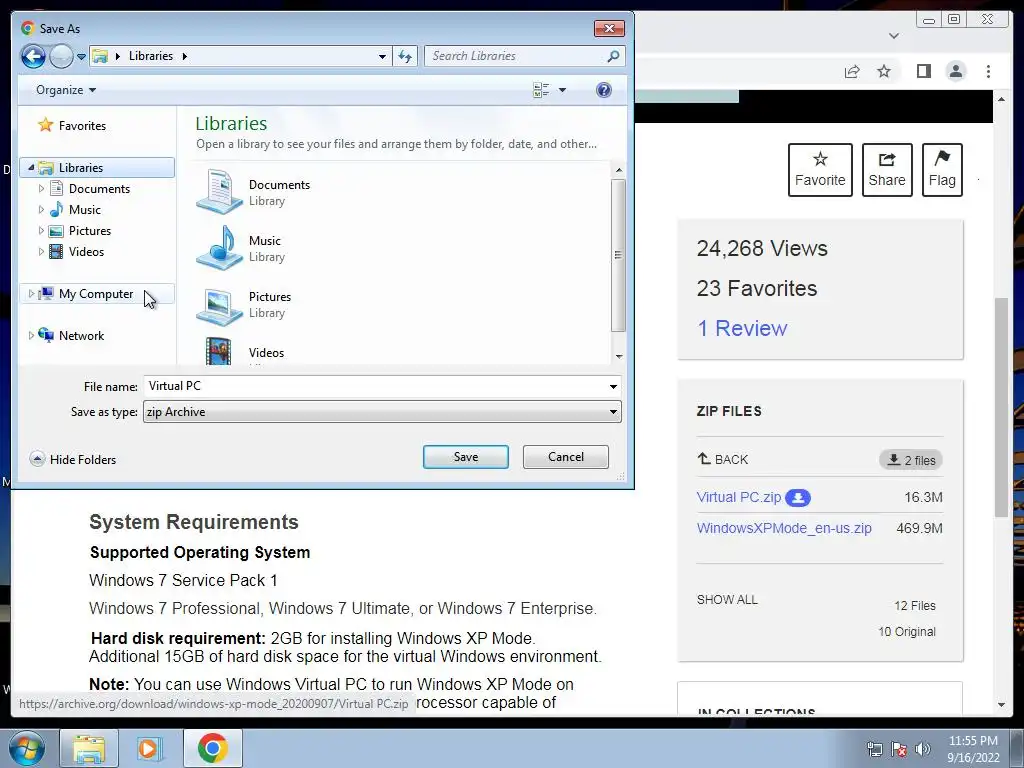Click the Chrome taskbar icon
The image size is (1024, 768).
(x=212, y=748)
